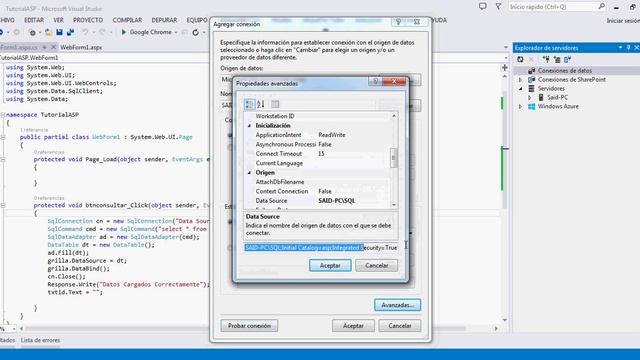The height and width of the screenshot is (360, 640).
Task: Expand the Said-PC server node
Action: pos(529,98)
